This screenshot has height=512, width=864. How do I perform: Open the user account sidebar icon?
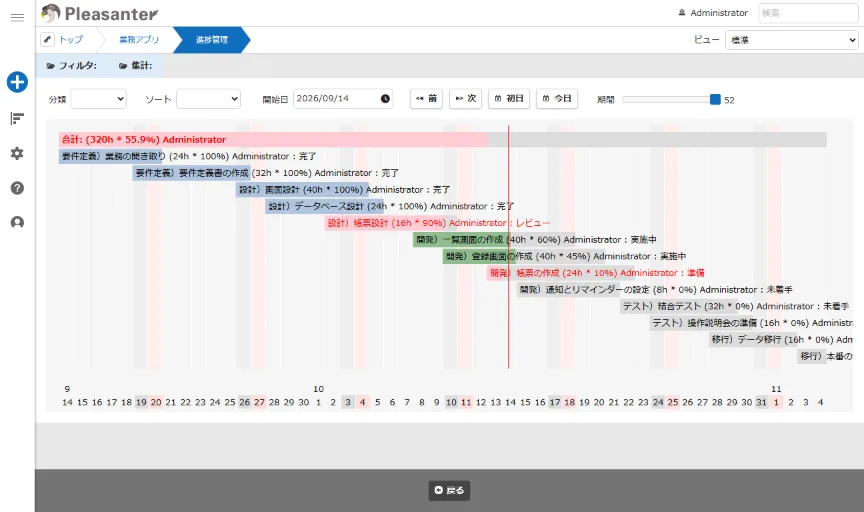(x=17, y=222)
